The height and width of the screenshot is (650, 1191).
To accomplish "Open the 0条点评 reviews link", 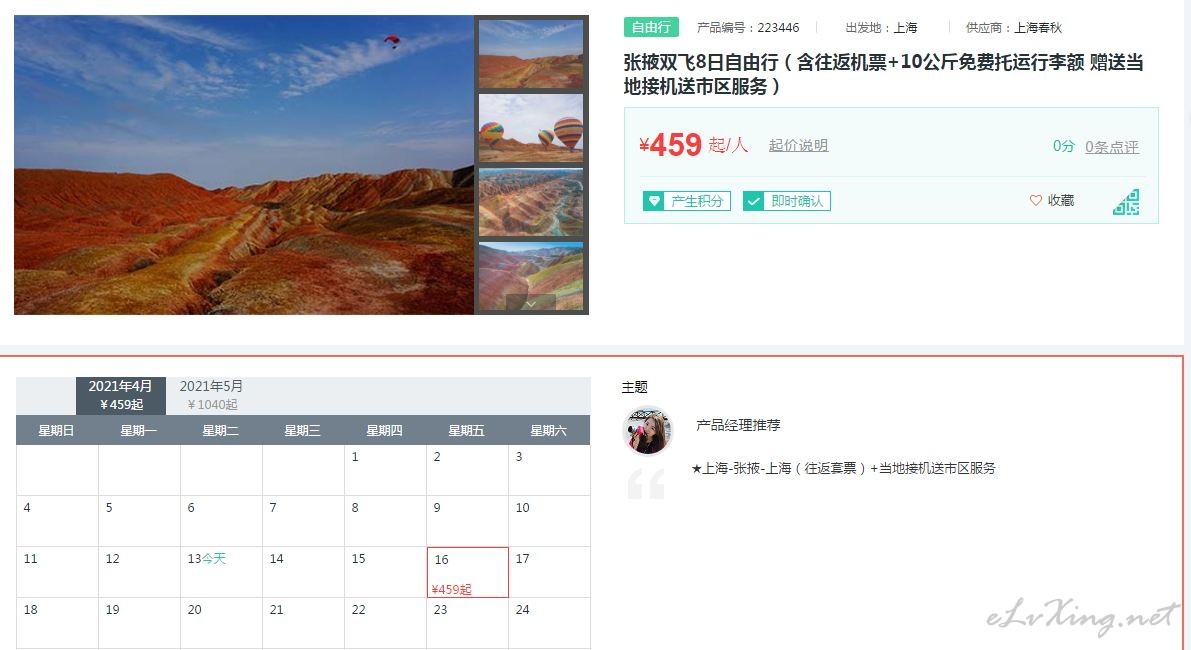I will [x=1111, y=147].
